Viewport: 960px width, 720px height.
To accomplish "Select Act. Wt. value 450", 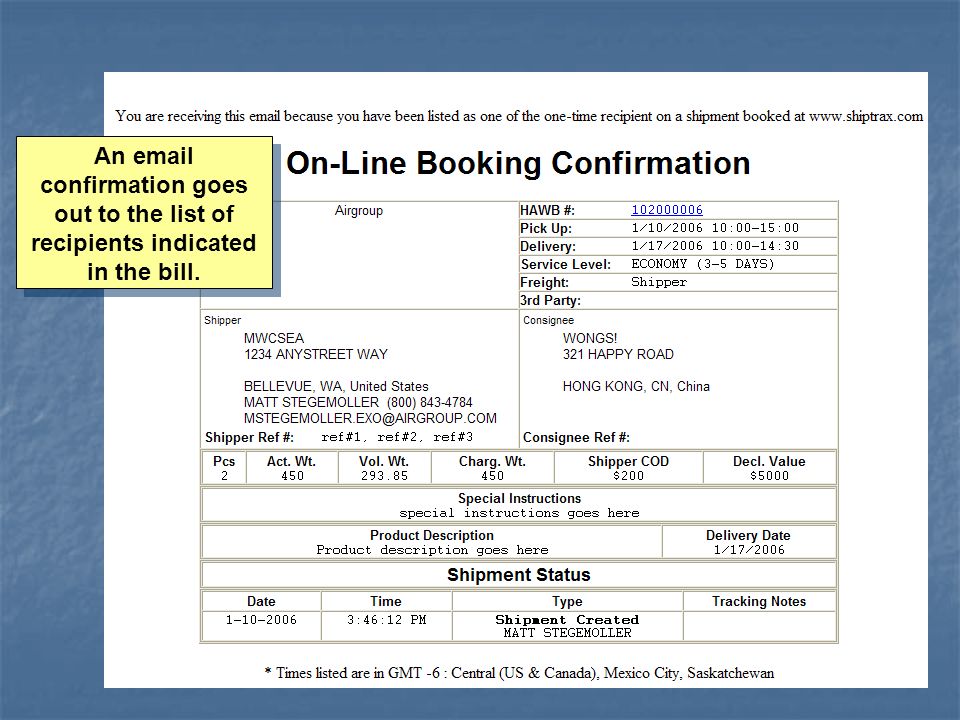I will click(x=292, y=476).
